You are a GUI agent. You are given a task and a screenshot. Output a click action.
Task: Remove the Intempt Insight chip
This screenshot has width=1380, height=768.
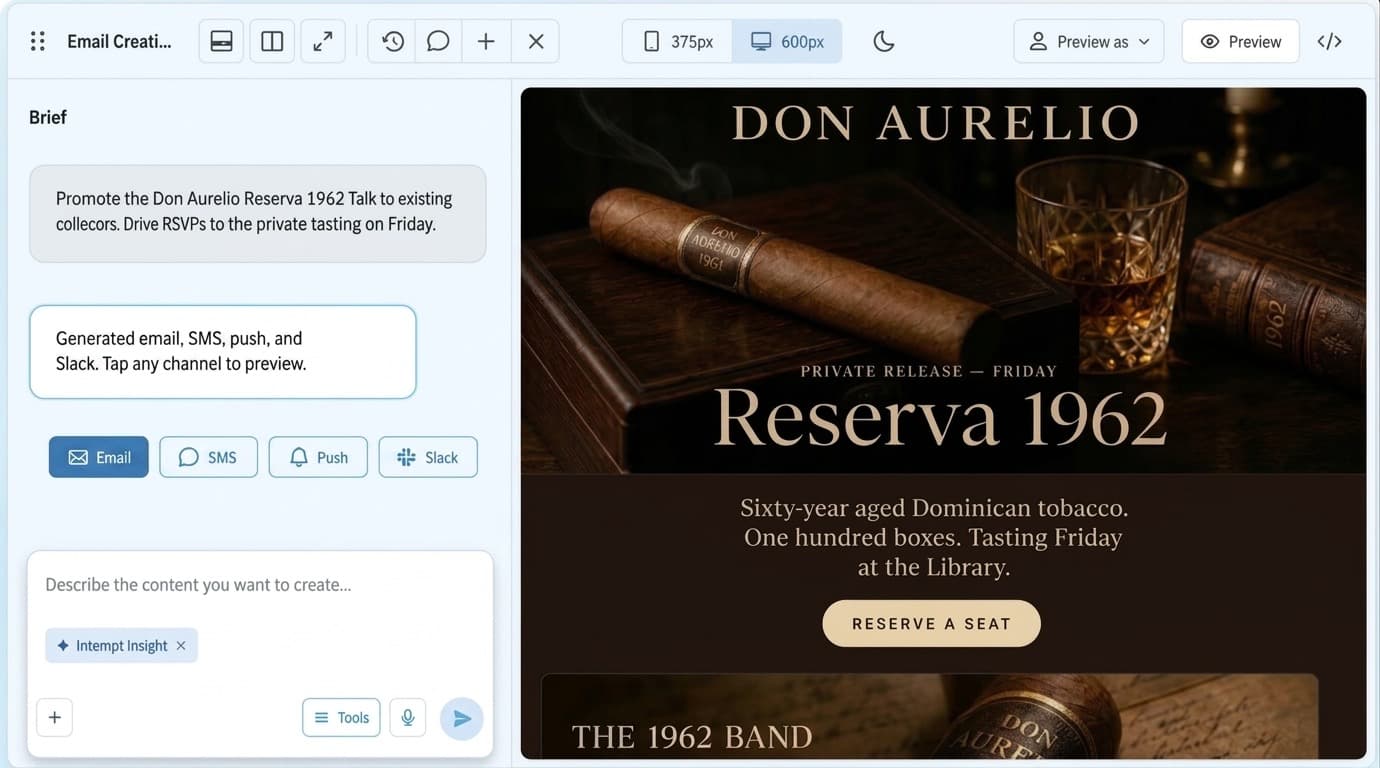point(181,646)
